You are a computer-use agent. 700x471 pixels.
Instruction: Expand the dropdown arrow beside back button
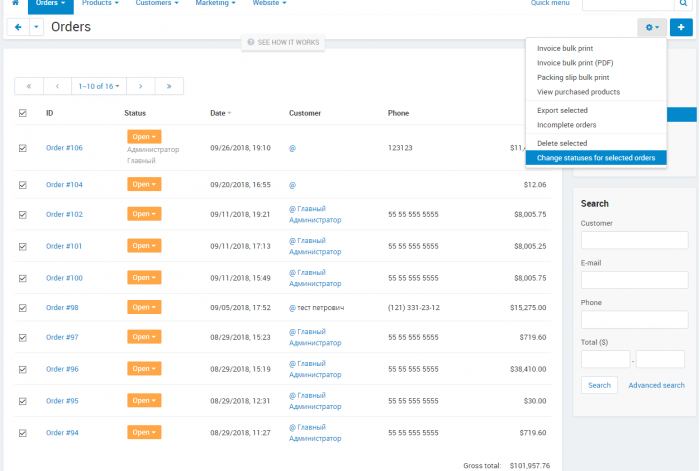[36, 27]
